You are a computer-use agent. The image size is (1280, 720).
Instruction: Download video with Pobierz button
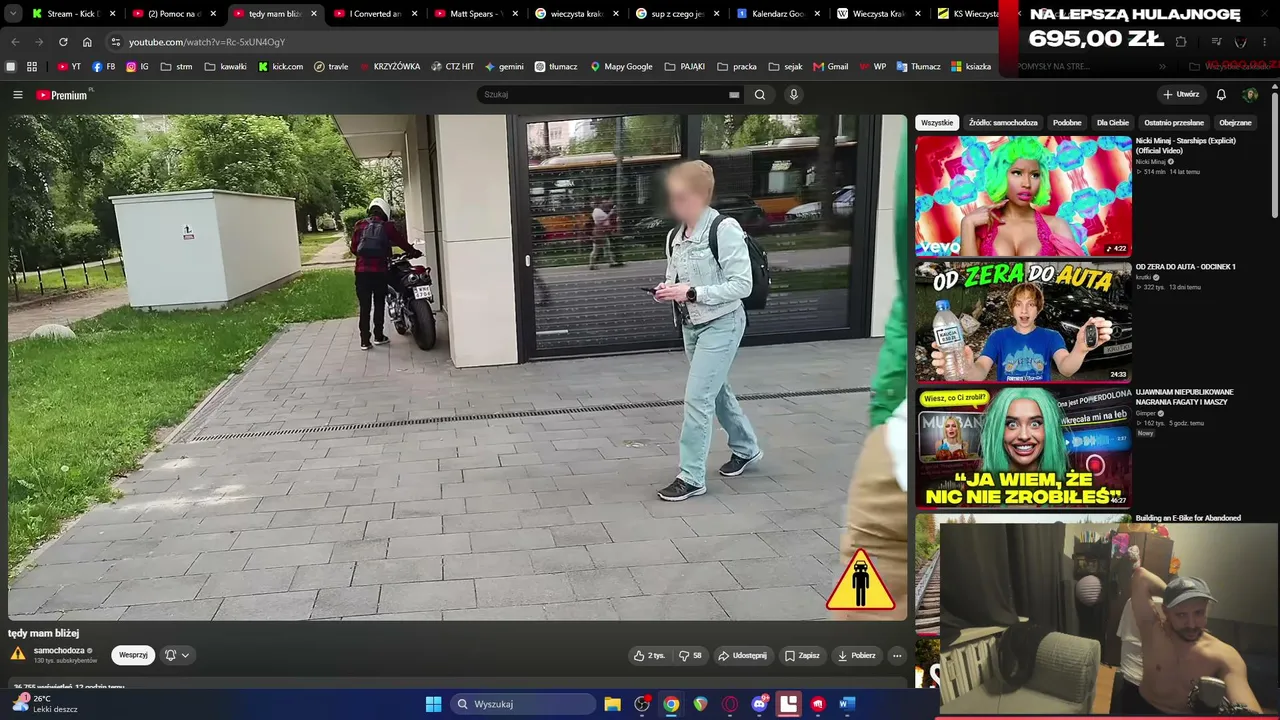pyautogui.click(x=857, y=656)
